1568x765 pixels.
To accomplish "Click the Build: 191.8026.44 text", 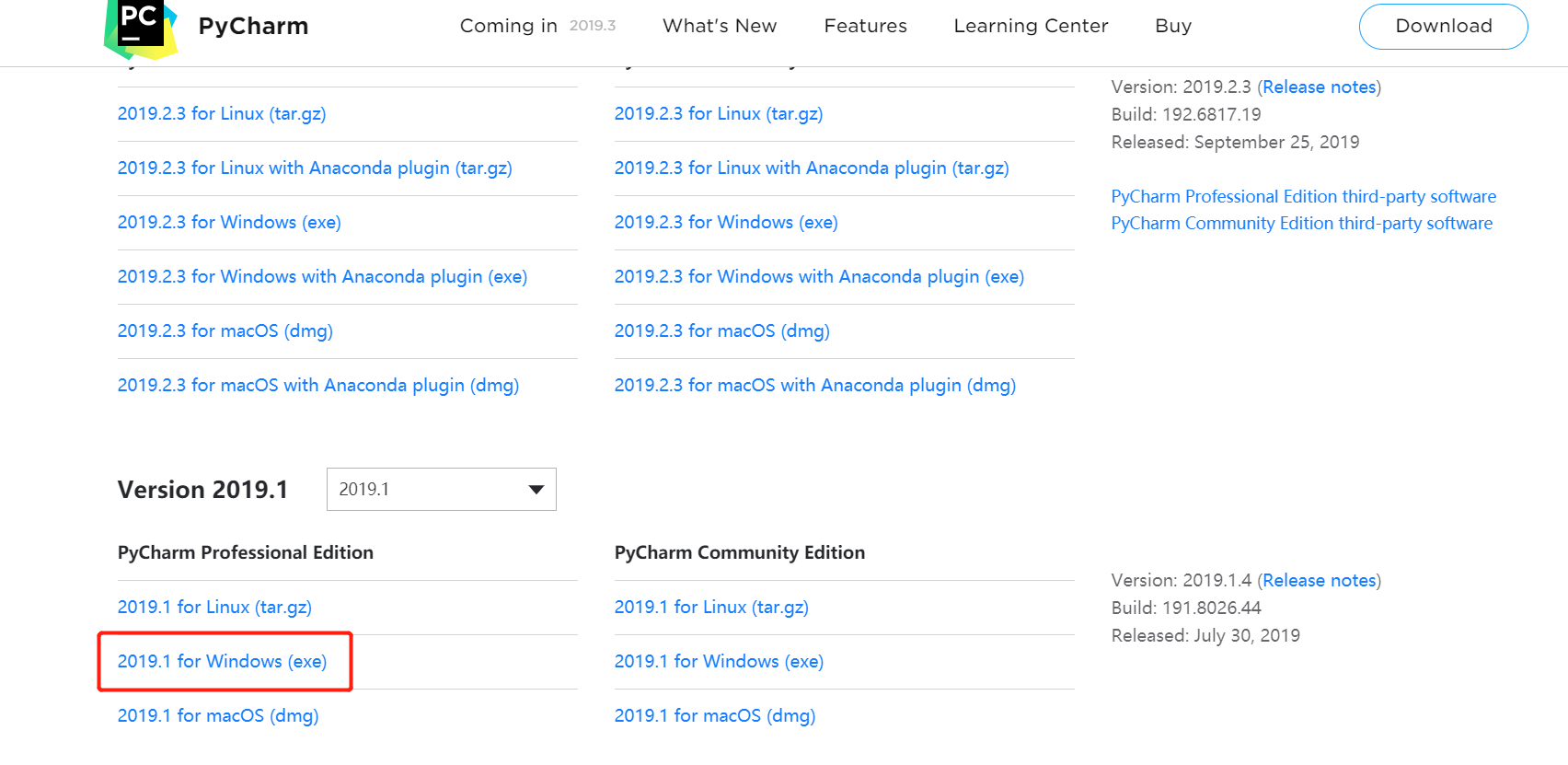I will (1186, 608).
